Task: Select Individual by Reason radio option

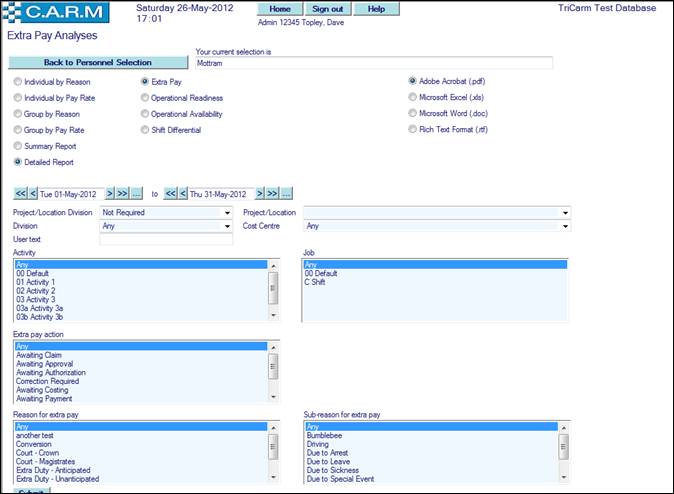Action: coord(17,82)
